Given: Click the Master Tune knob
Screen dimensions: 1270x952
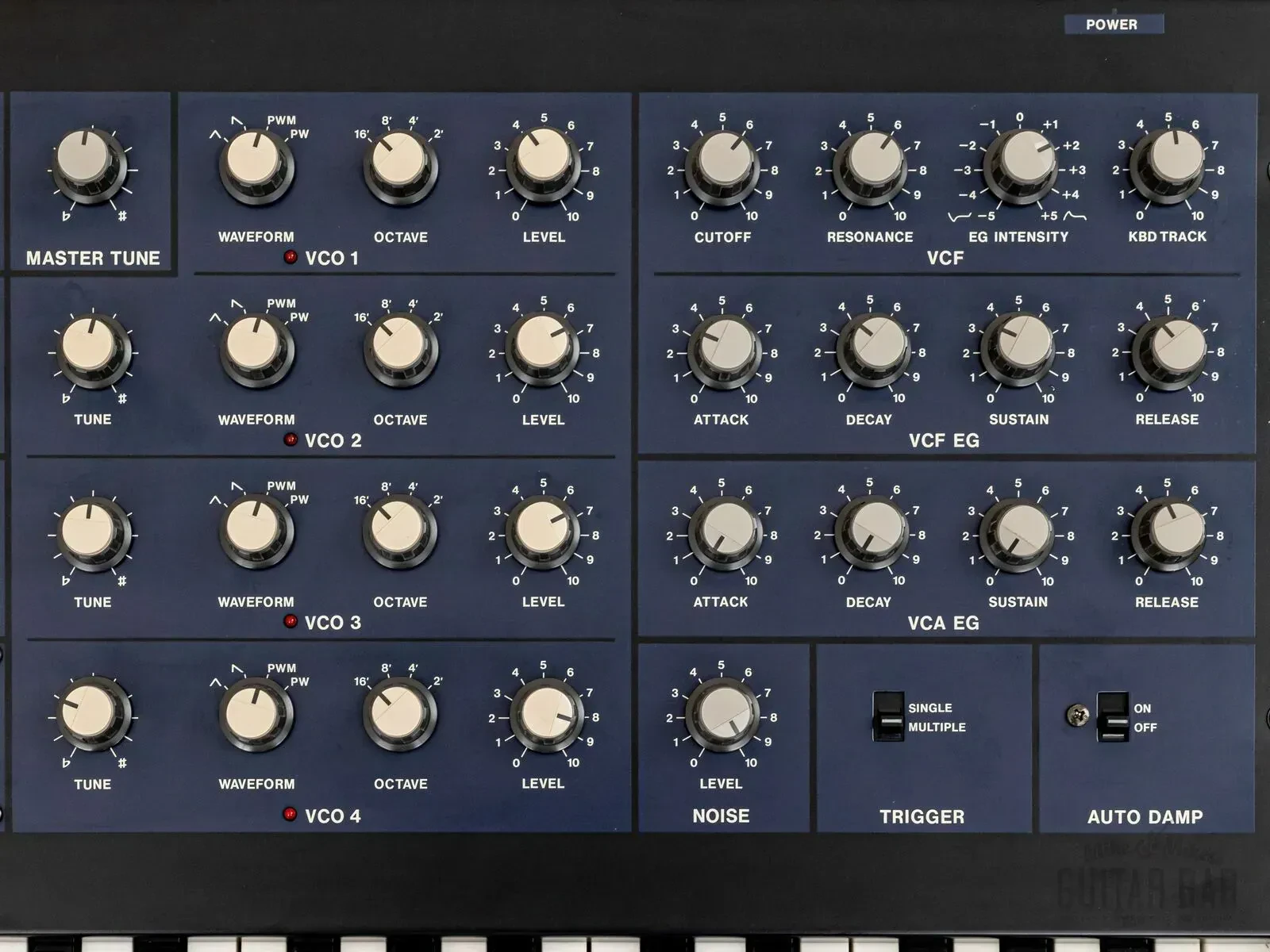Looking at the screenshot, I should pos(90,163).
